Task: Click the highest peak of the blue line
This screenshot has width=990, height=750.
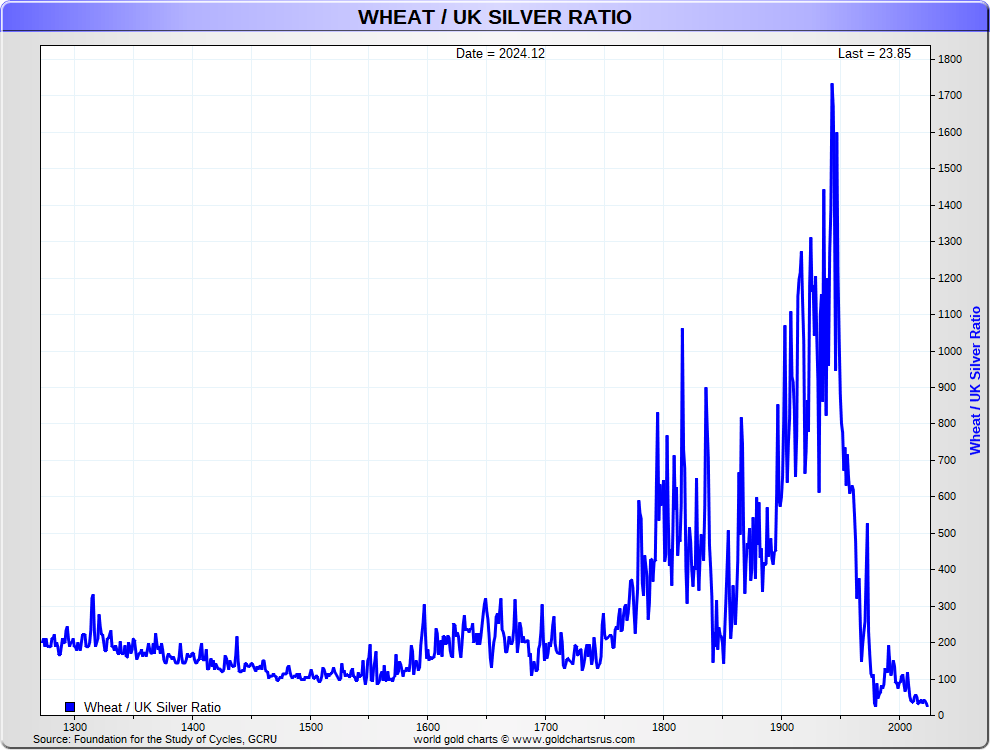Action: click(832, 85)
